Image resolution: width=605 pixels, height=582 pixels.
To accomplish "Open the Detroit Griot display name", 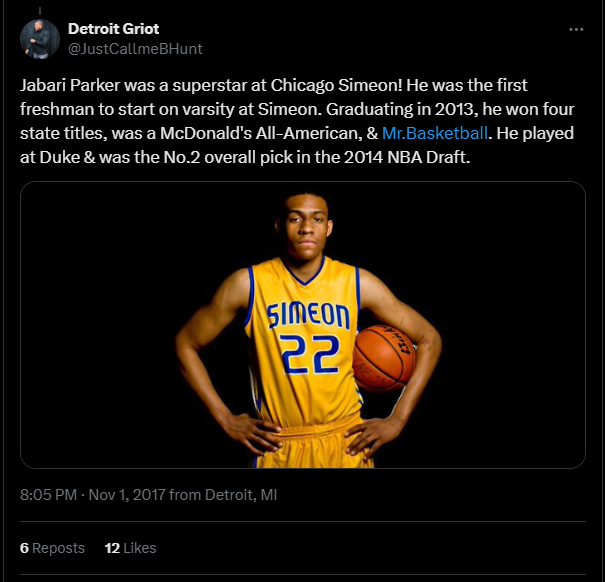I will 113,29.
